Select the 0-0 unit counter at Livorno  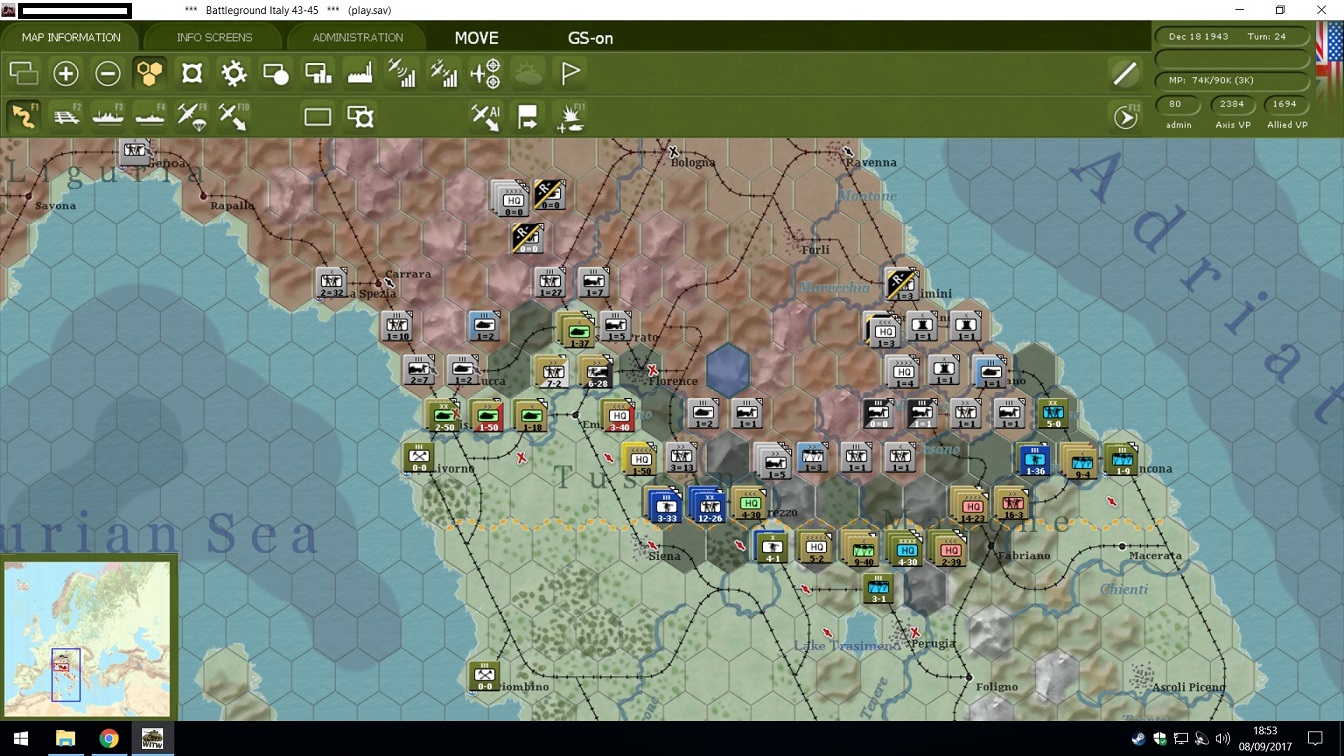419,458
